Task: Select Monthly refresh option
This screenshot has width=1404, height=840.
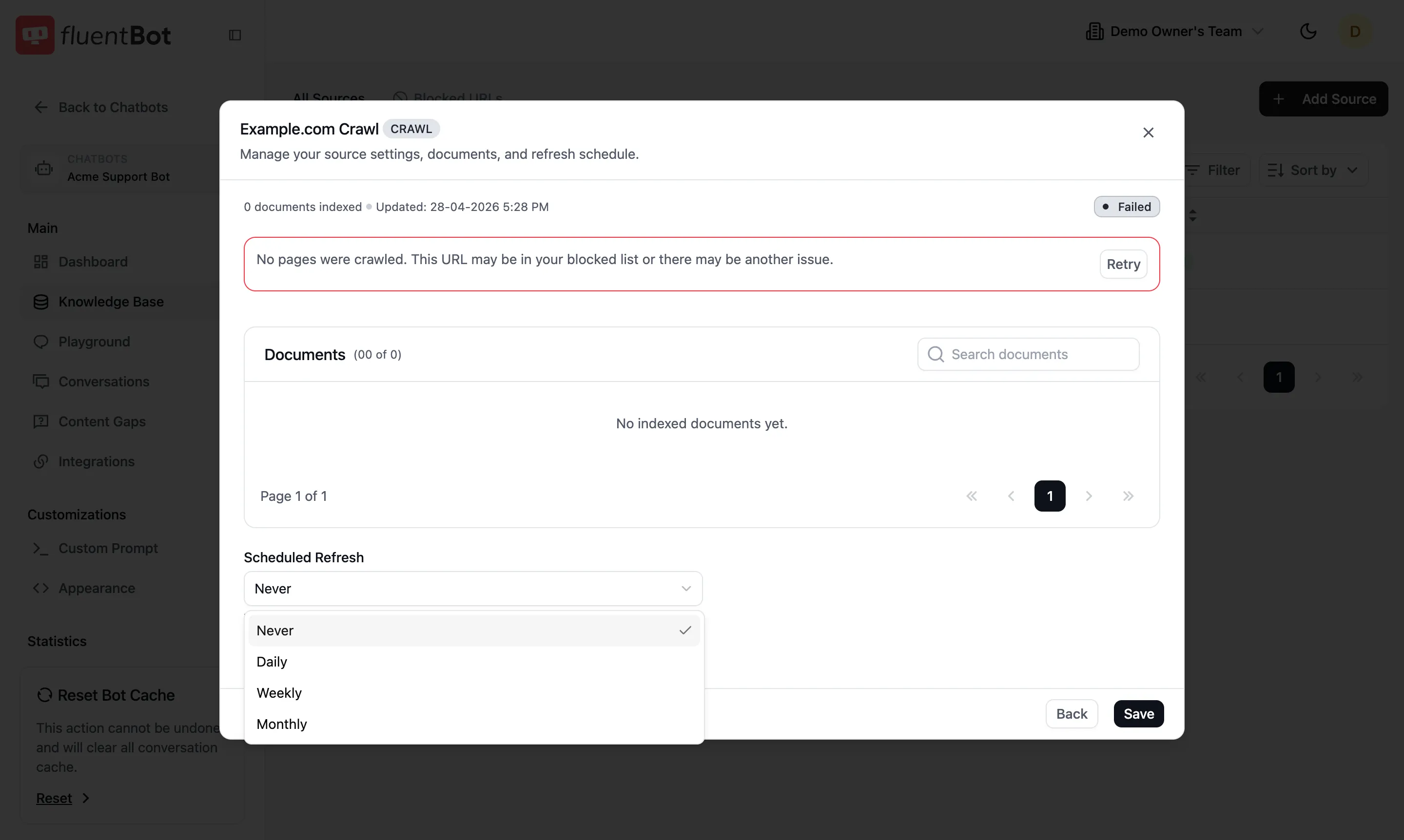Action: pos(474,724)
